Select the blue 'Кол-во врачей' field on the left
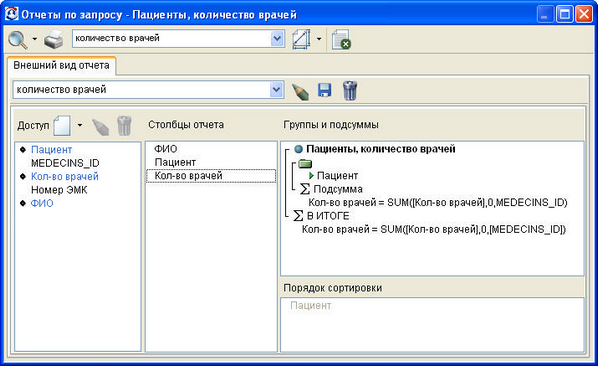The width and height of the screenshot is (598, 366). 65,177
